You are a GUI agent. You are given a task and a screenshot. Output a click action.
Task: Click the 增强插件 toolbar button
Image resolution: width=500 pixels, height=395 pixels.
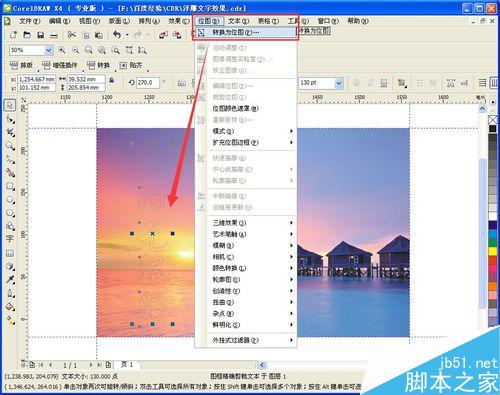[x=59, y=65]
